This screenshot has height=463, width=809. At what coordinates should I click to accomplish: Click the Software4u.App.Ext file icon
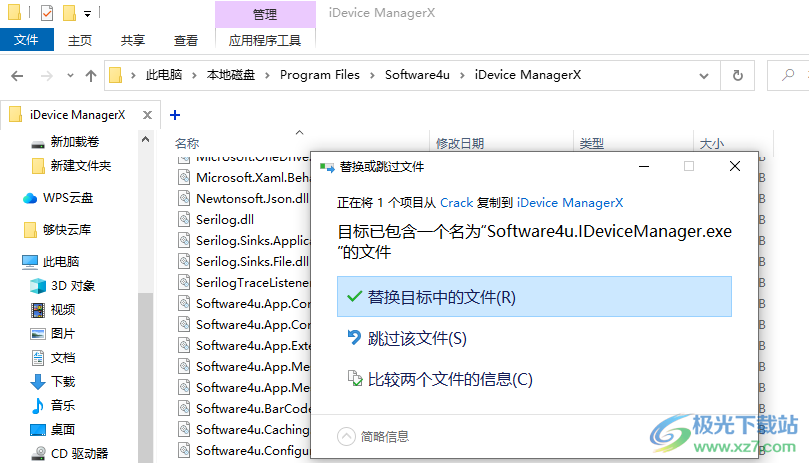[184, 345]
